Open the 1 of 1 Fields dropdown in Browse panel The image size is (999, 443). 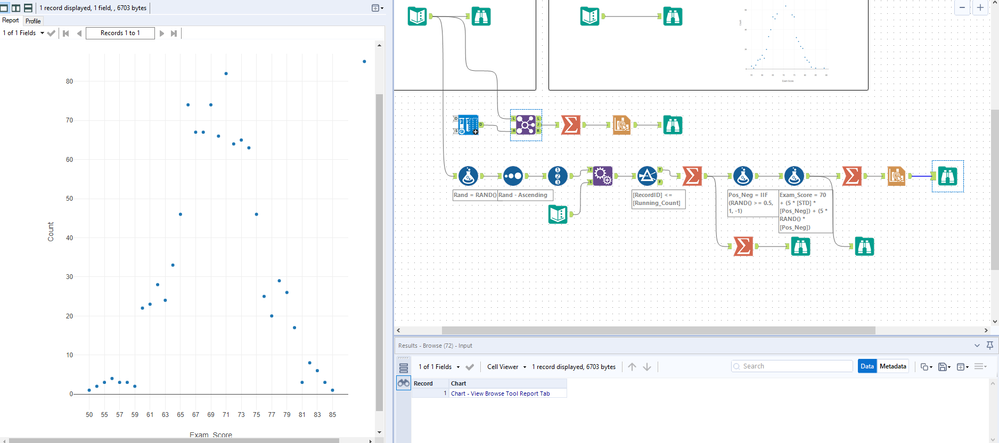coord(23,33)
